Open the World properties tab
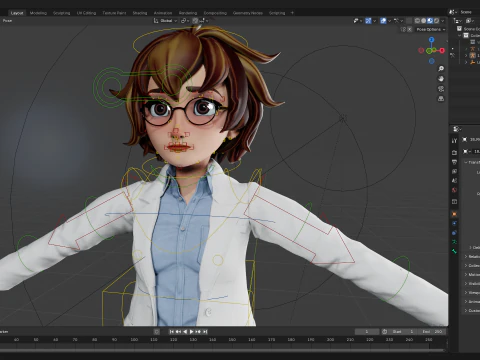The width and height of the screenshot is (480, 360). click(x=454, y=190)
